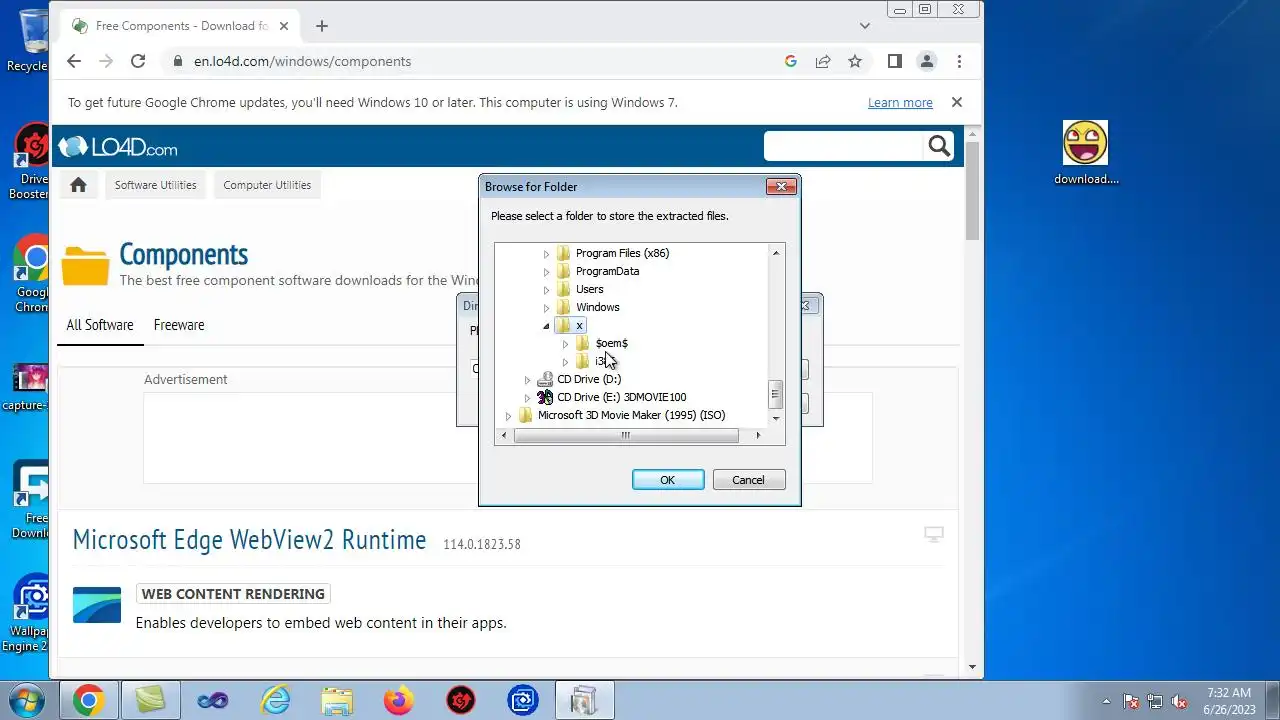Screen dimensions: 1280x720
Task: Open a new Chrome tab
Action: point(321,26)
